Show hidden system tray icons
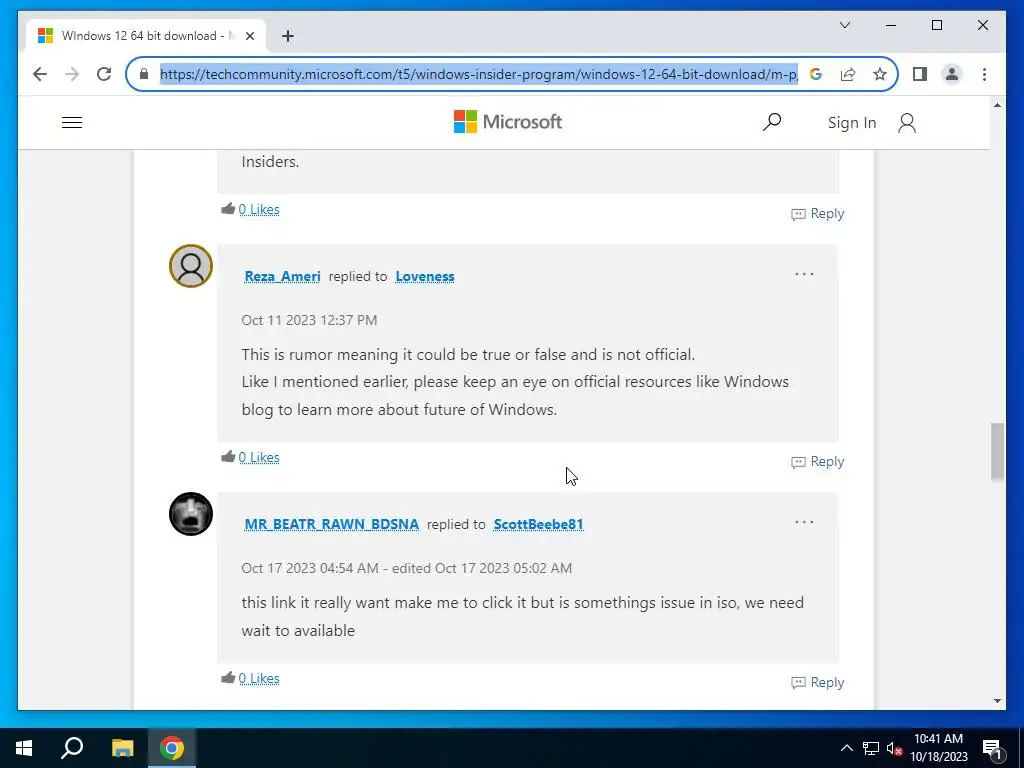The width and height of the screenshot is (1024, 768). tap(846, 748)
